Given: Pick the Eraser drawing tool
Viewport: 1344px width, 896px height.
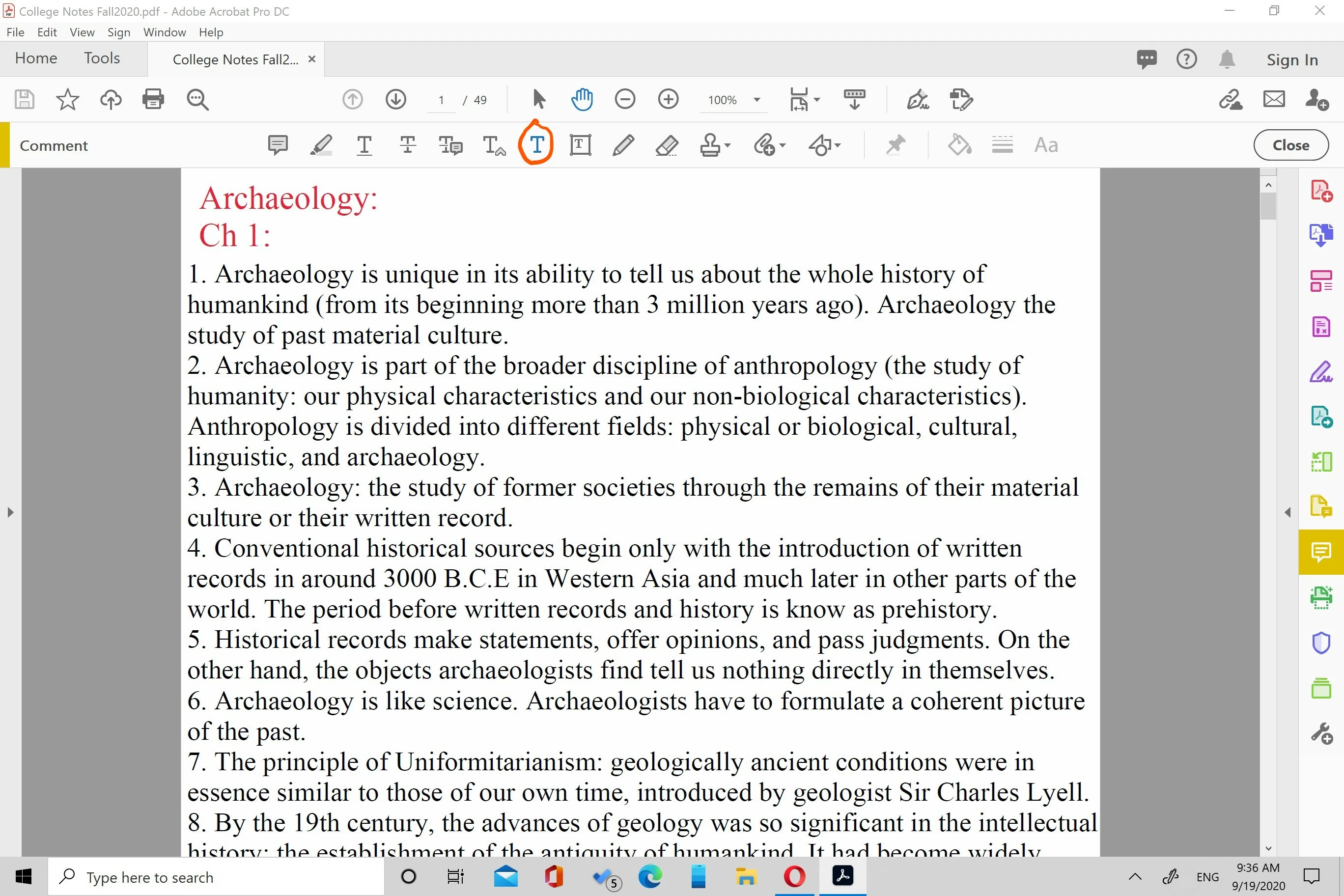Looking at the screenshot, I should [666, 145].
